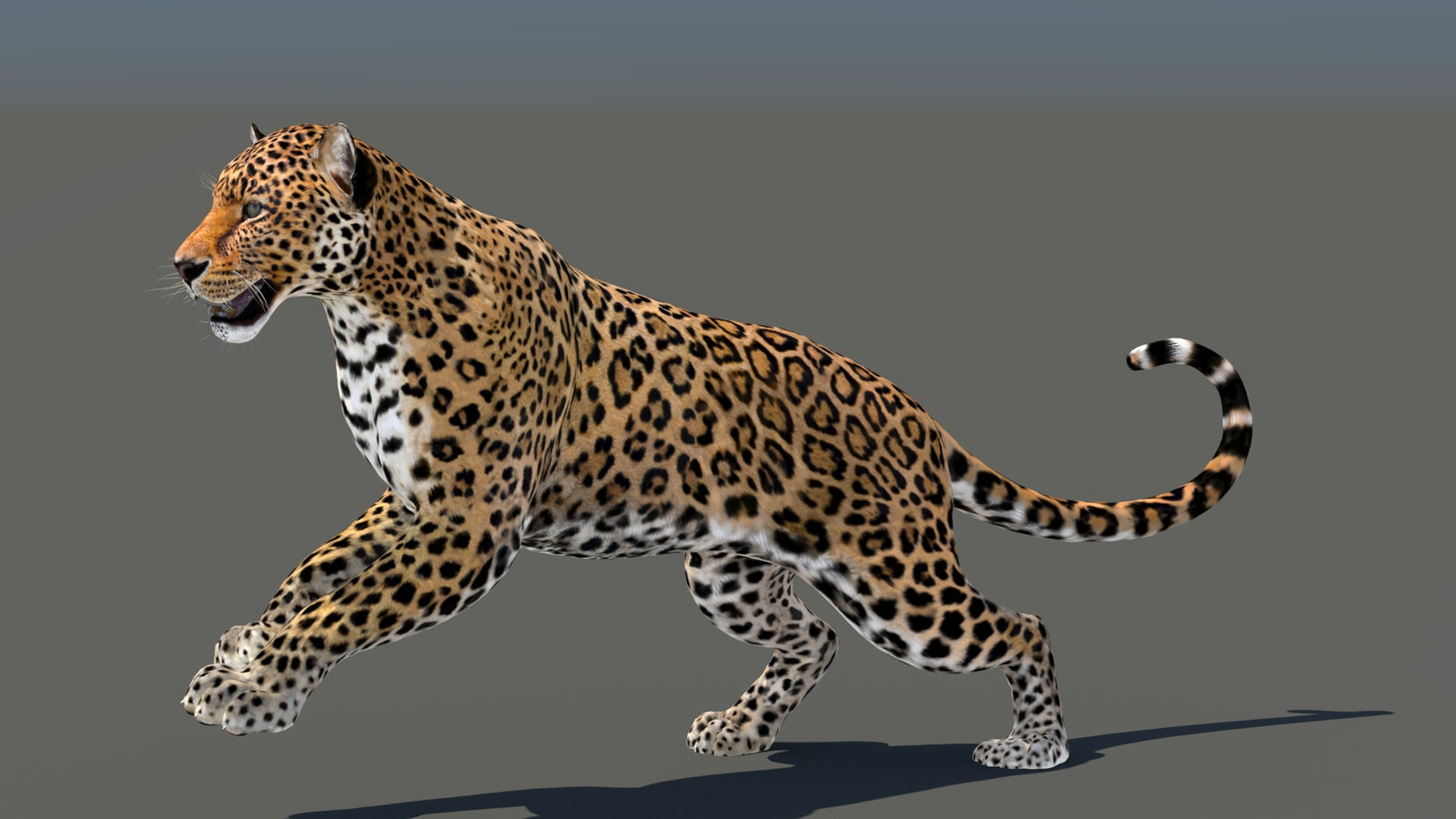Click the darker upper background wall
Image resolution: width=1456 pixels, height=819 pixels.
click(x=728, y=45)
